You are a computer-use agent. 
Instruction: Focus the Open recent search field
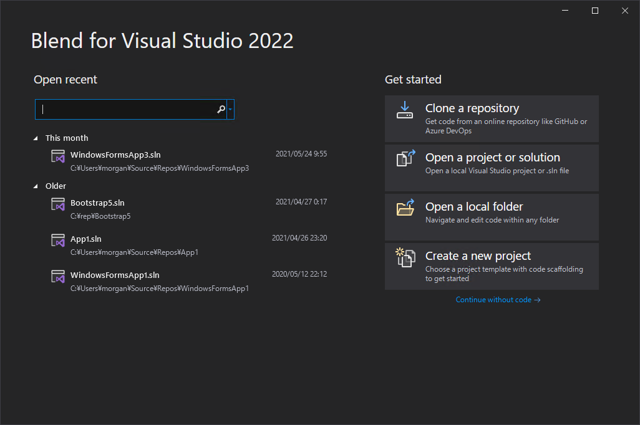point(125,109)
